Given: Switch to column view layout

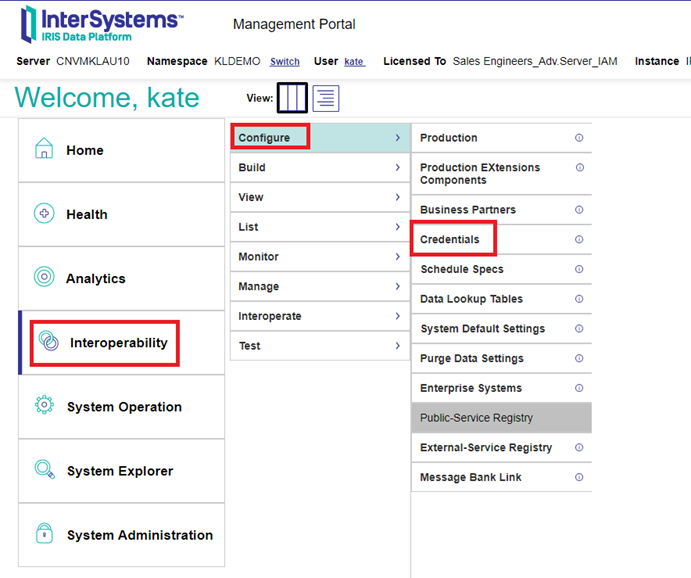Looking at the screenshot, I should tap(292, 98).
